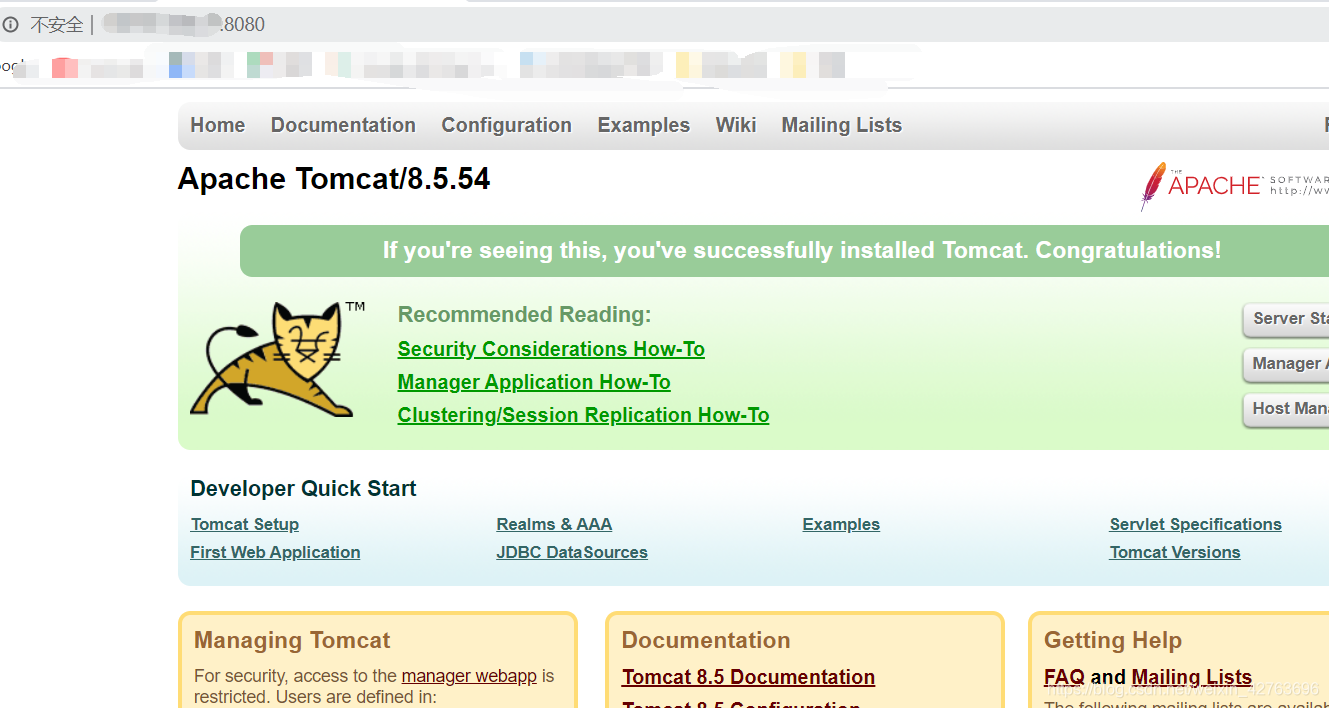Viewport: 1329px width, 708px height.
Task: Open the First Web Application link
Action: click(275, 552)
